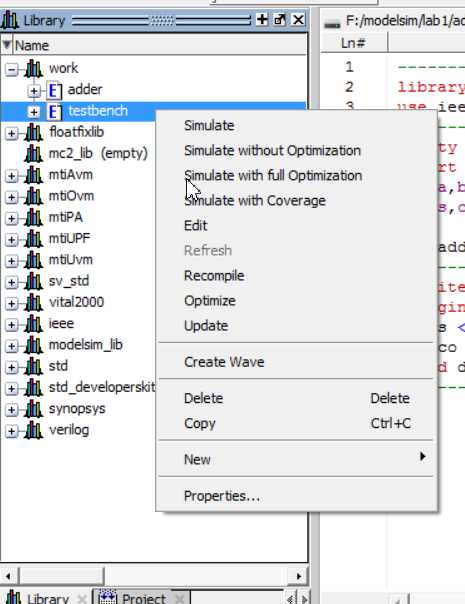The height and width of the screenshot is (604, 465).
Task: Choose Simulate with full Optimization
Action: click(297, 176)
